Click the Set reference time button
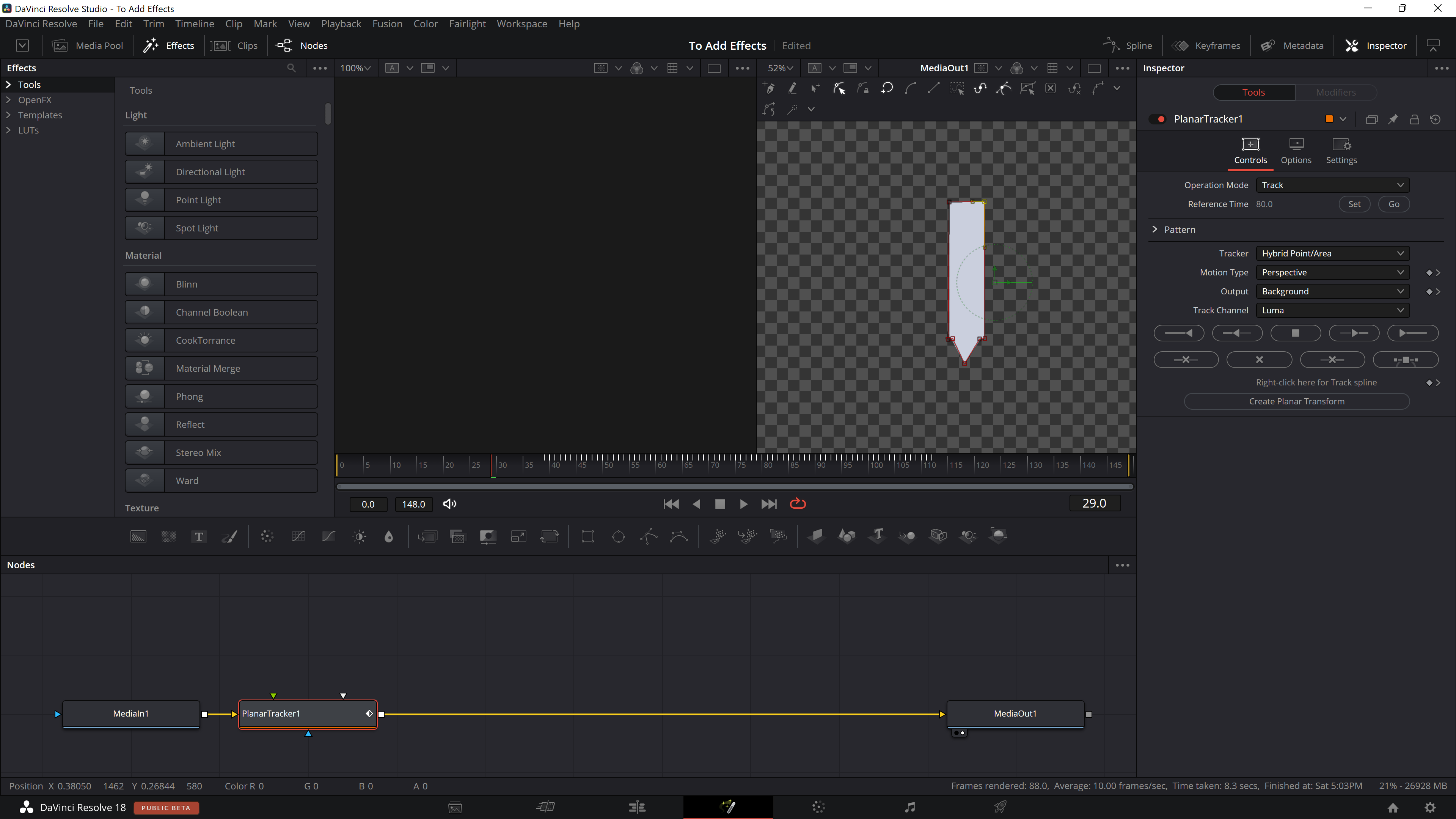Viewport: 1456px width, 819px height. pyautogui.click(x=1354, y=204)
